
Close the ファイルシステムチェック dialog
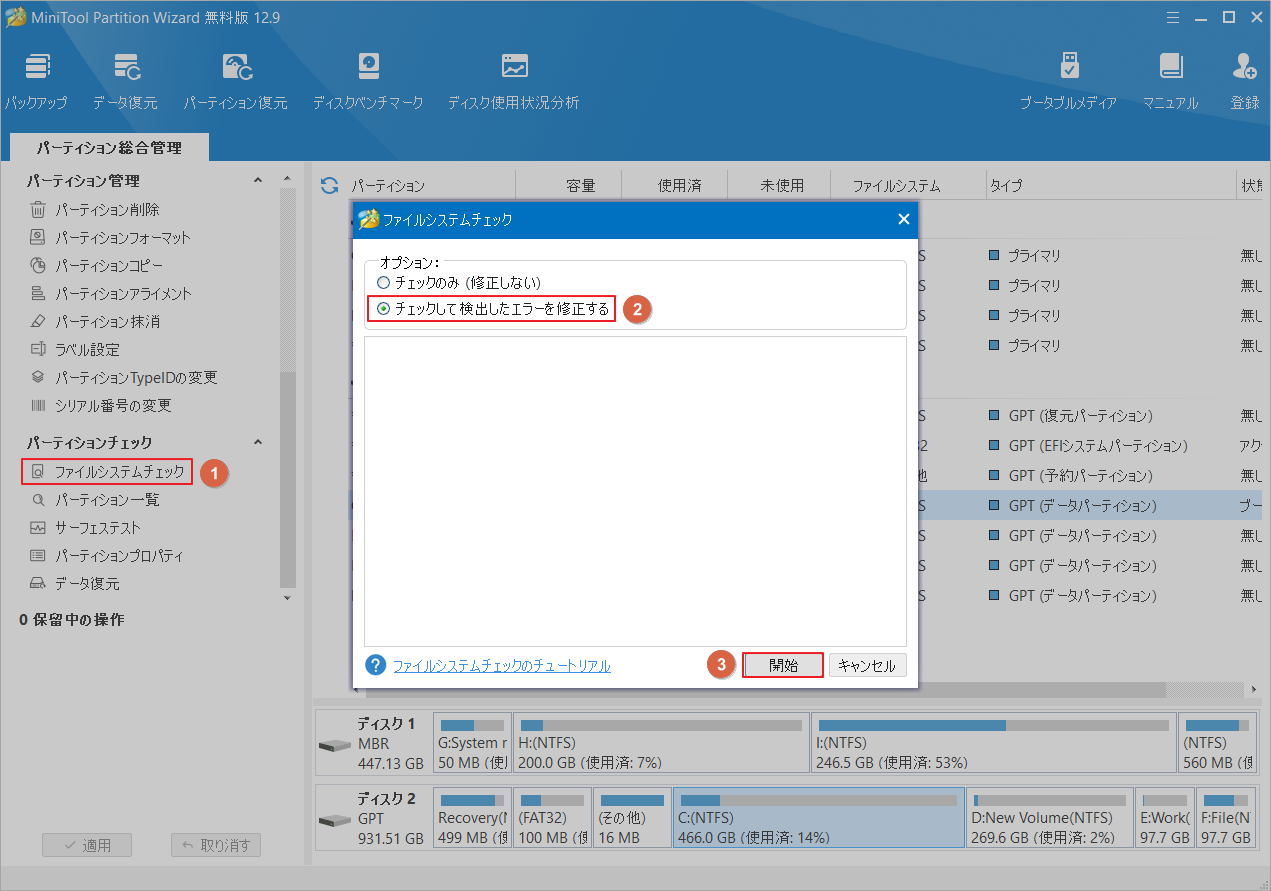pos(903,219)
